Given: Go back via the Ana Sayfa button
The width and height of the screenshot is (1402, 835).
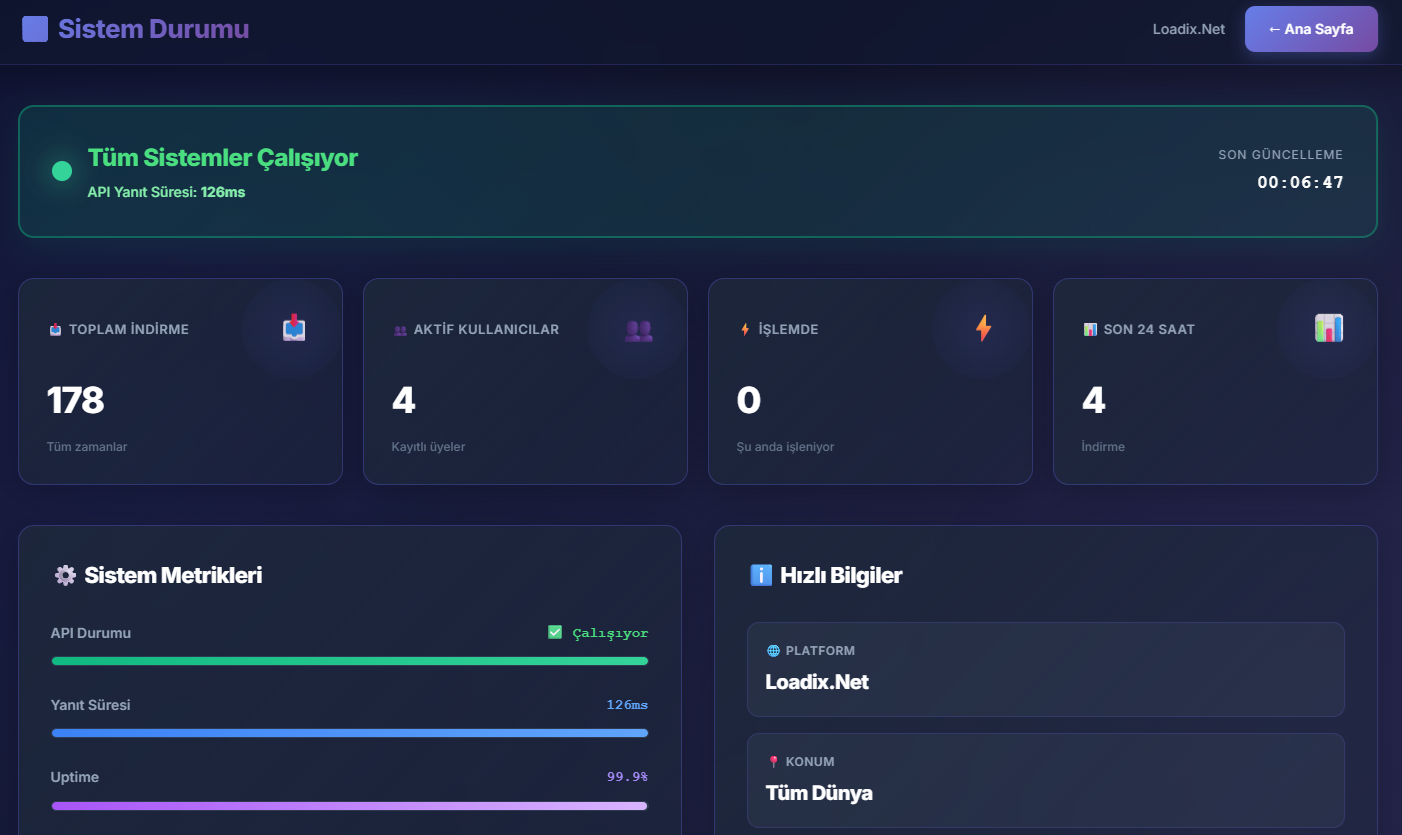Looking at the screenshot, I should point(1310,29).
